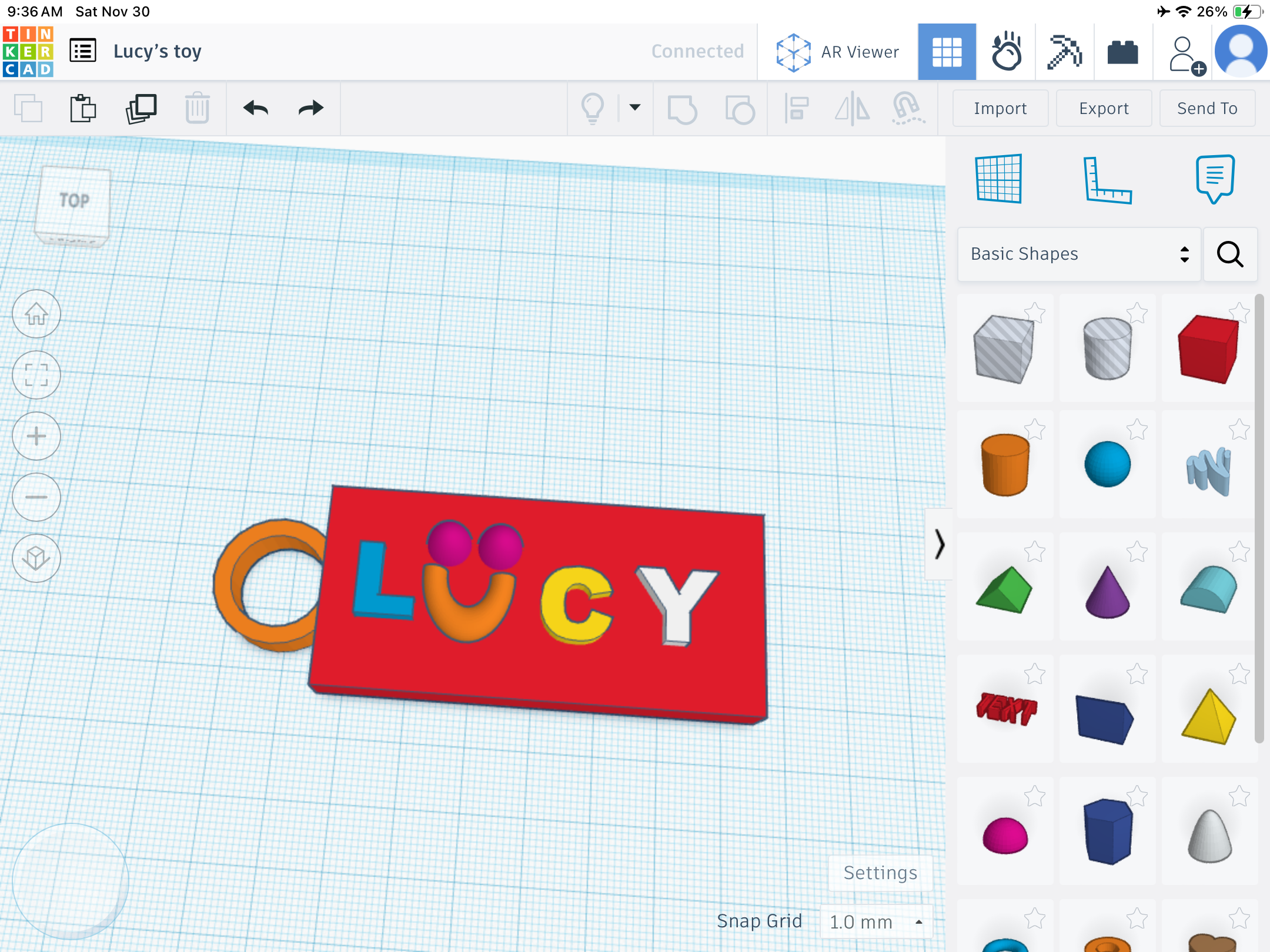Undo the last action
The height and width of the screenshot is (952, 1270).
[256, 108]
